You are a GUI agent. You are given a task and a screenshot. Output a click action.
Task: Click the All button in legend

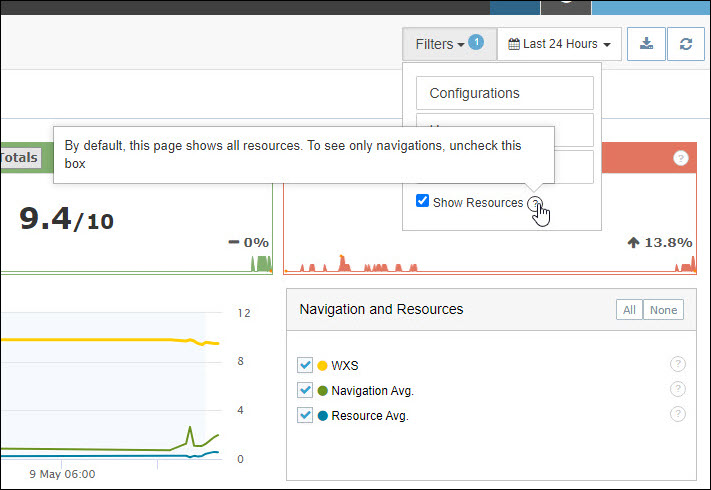pyautogui.click(x=629, y=310)
